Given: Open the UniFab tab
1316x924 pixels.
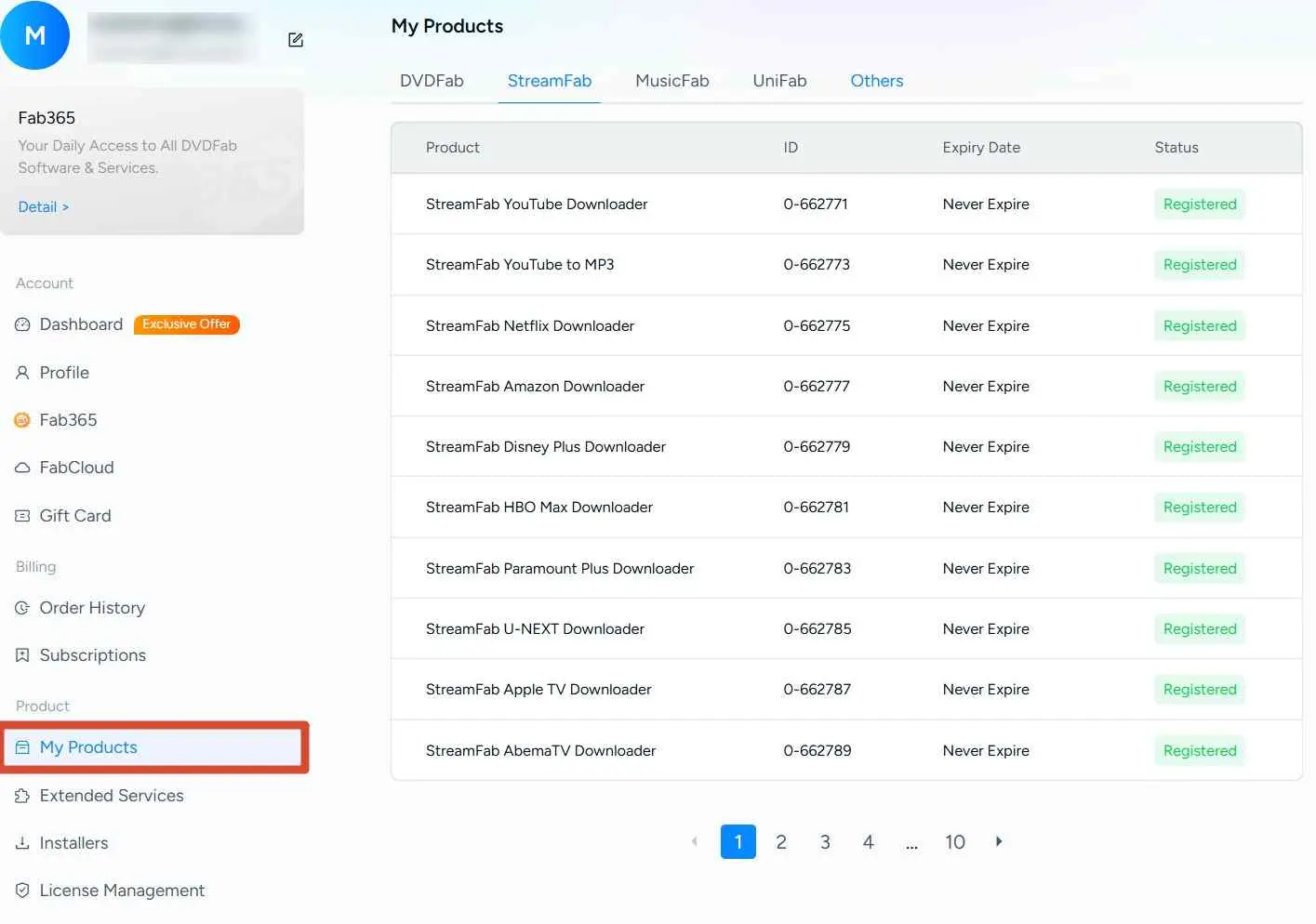Looking at the screenshot, I should tap(779, 81).
